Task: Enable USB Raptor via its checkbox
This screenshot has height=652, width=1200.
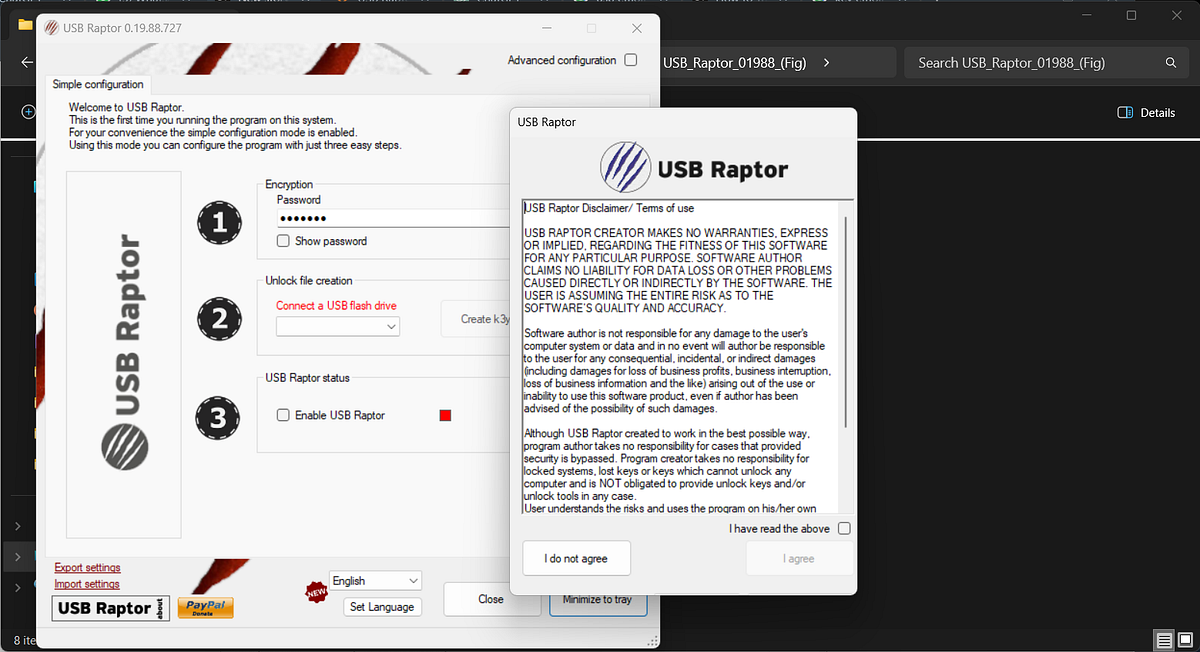Action: [282, 415]
